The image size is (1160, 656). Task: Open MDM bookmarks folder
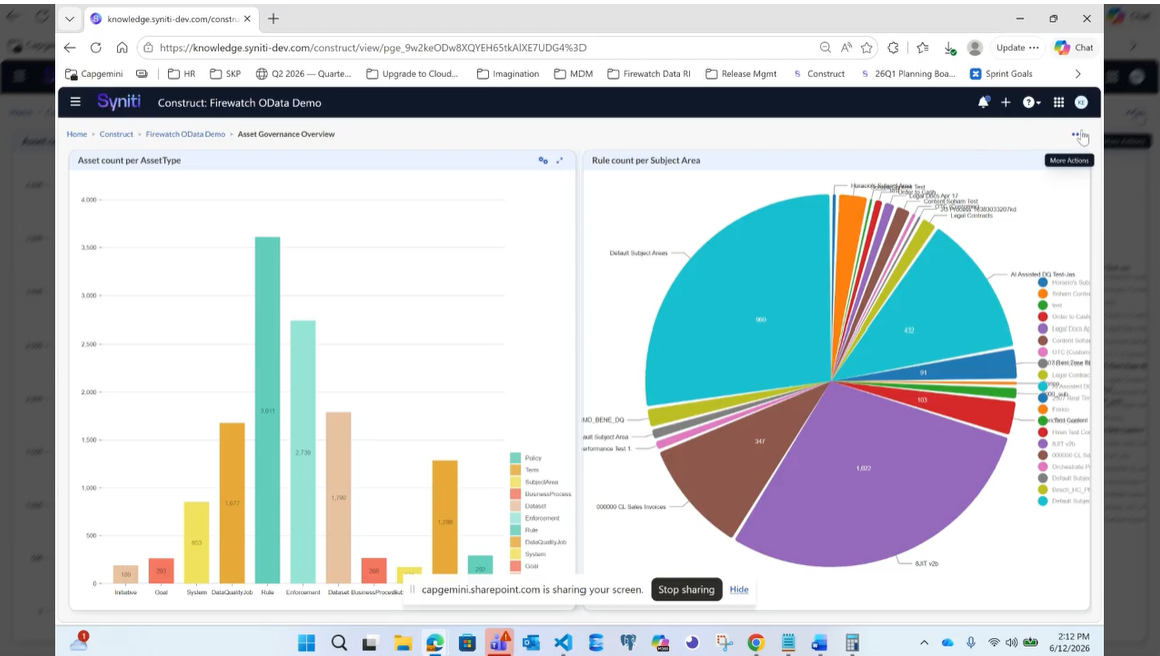click(x=573, y=74)
